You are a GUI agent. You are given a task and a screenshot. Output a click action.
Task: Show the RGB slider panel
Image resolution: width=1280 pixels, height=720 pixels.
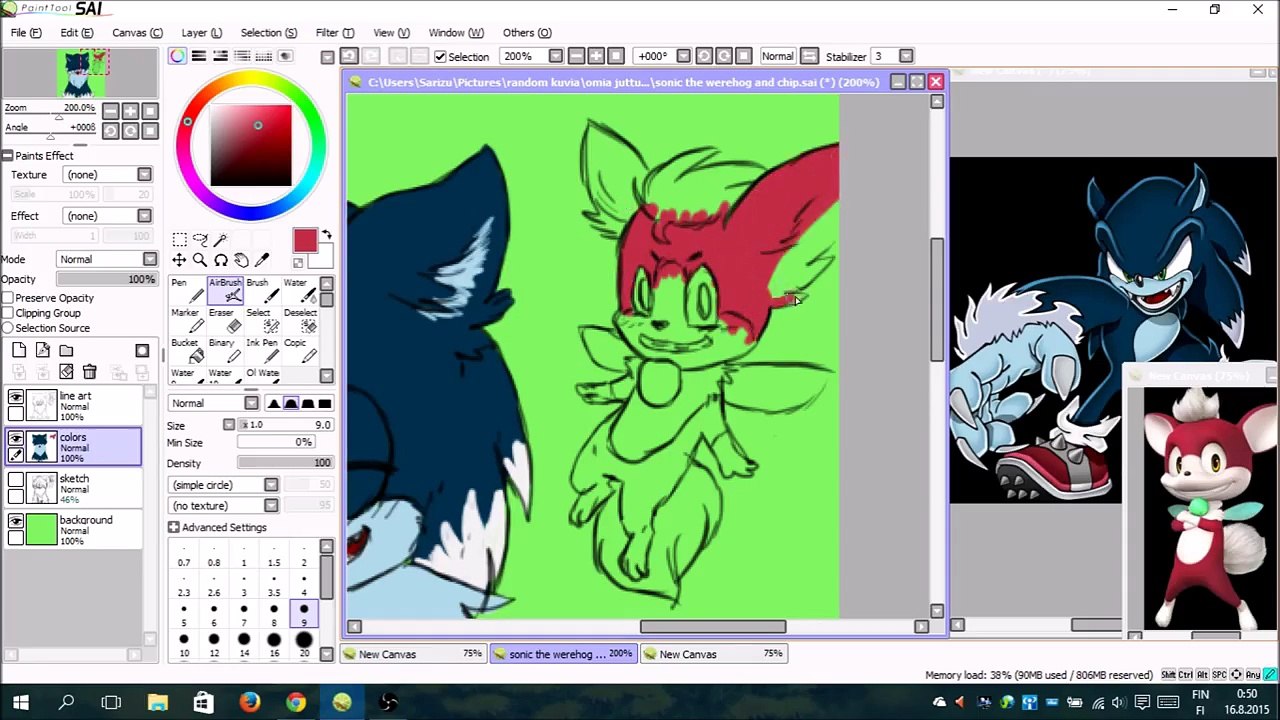pos(199,56)
